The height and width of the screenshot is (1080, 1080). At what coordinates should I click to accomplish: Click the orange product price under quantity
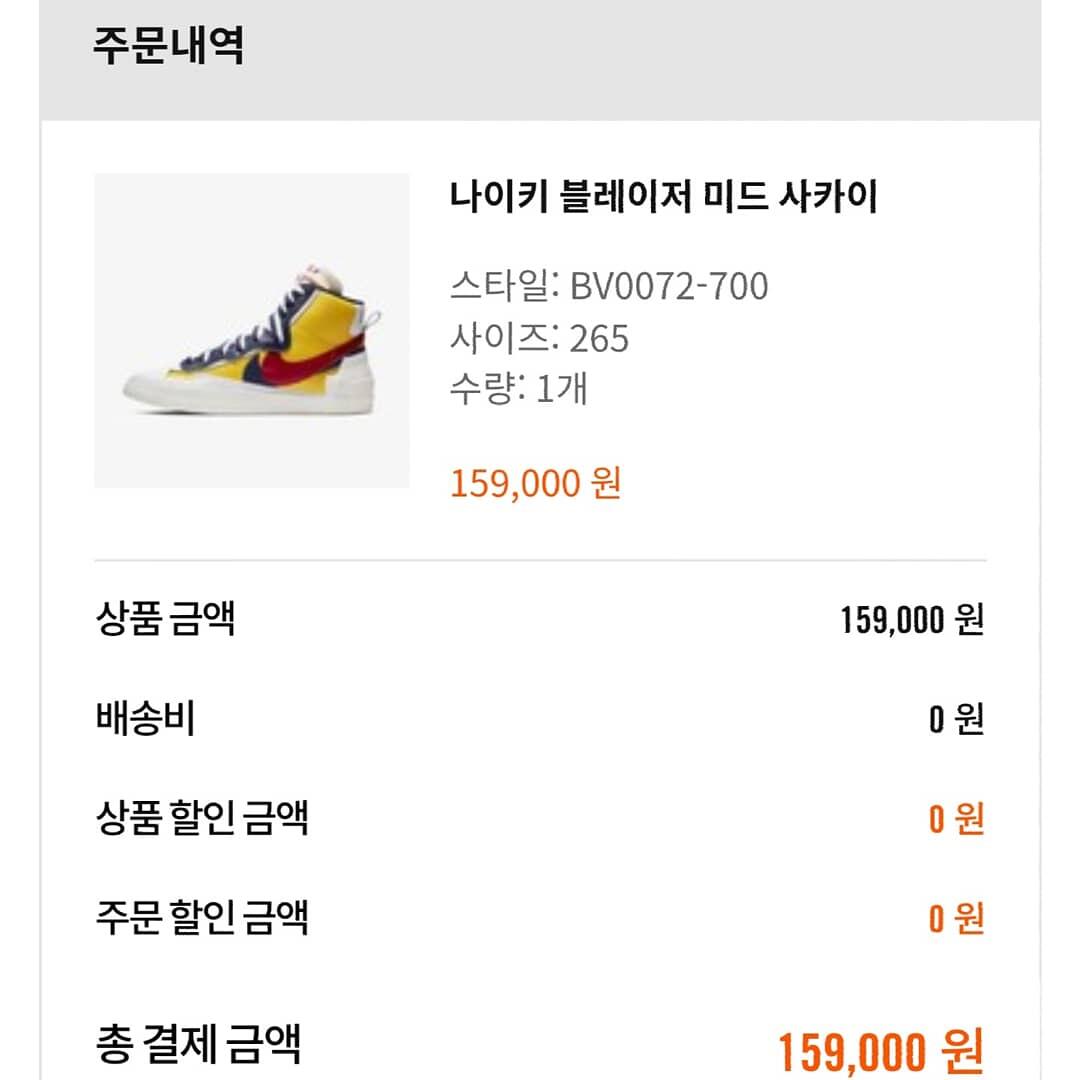tap(535, 484)
